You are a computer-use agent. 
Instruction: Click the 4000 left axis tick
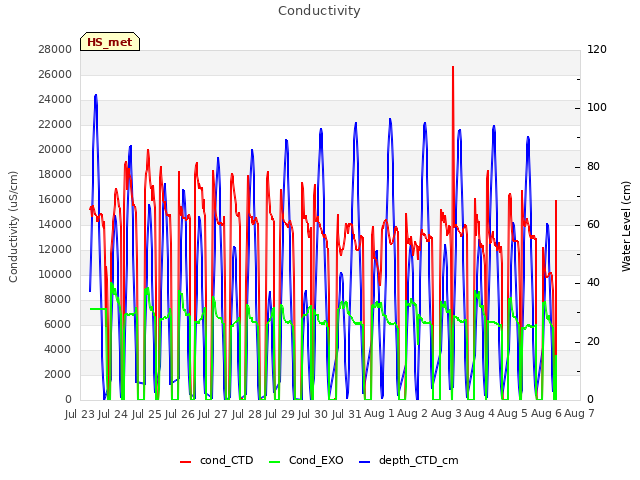[x=58, y=349]
